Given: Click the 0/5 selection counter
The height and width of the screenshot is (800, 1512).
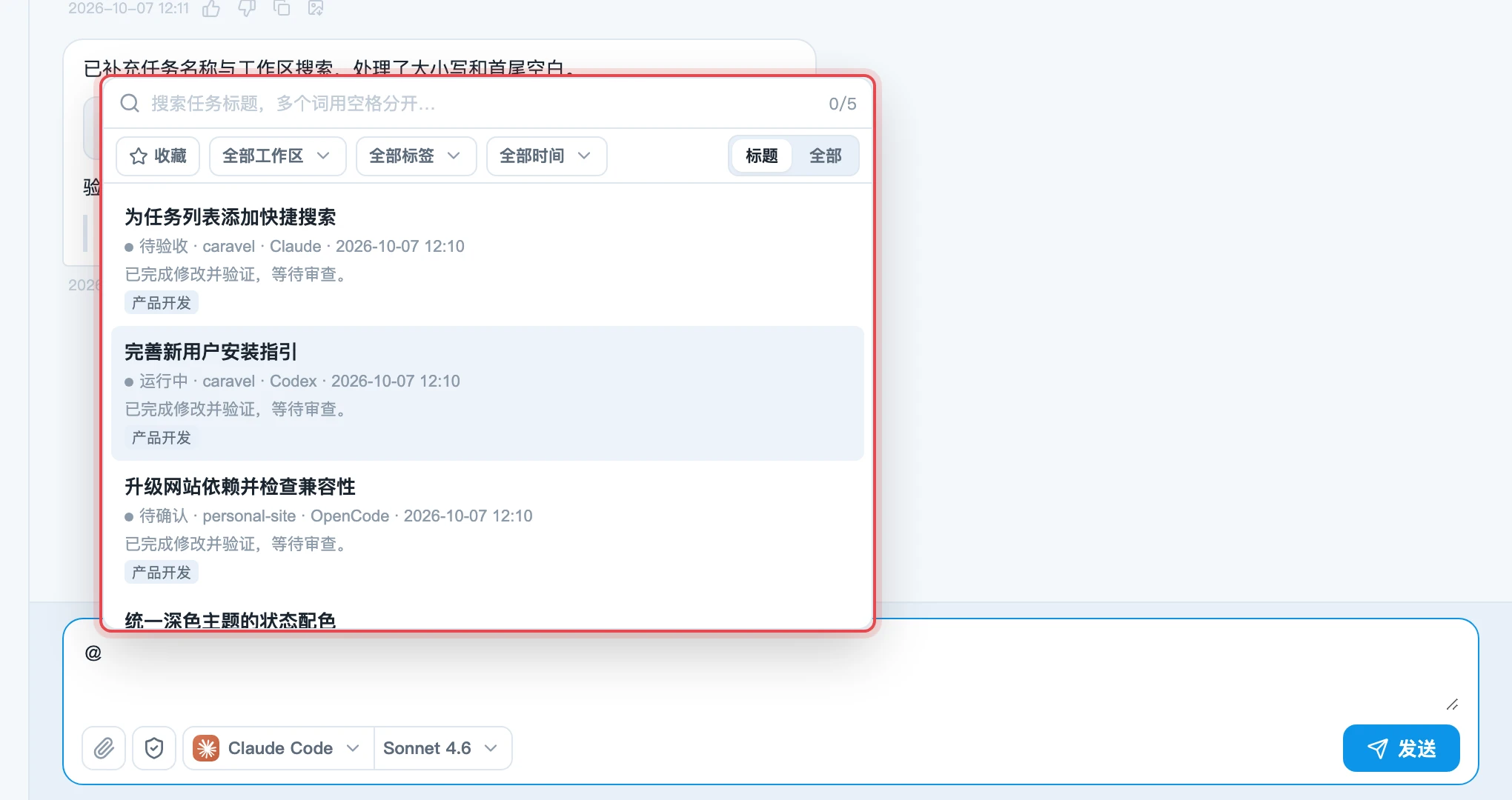Looking at the screenshot, I should coord(842,103).
